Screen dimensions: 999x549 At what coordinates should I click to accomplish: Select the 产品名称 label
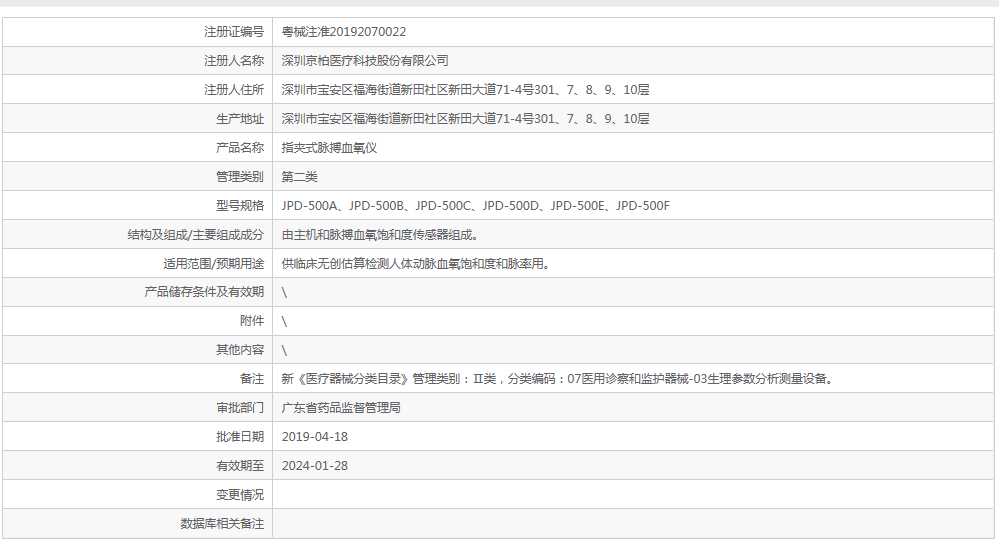point(240,148)
